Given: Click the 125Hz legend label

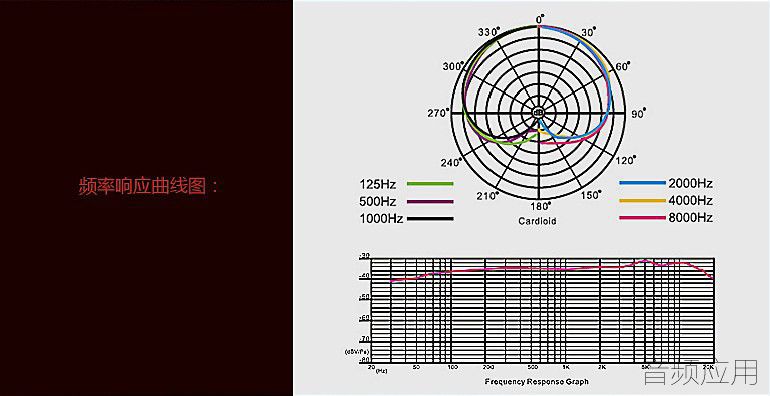Looking at the screenshot, I should 378,184.
